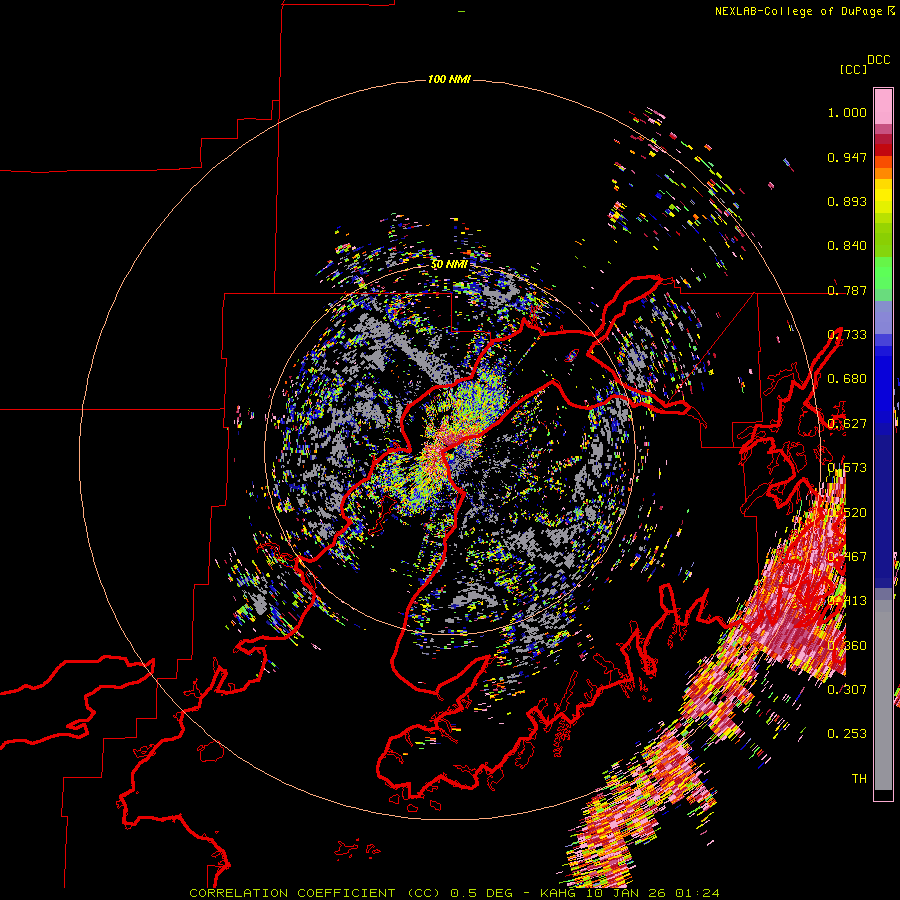
Task: Click the 1.000 scale value
Action: [847, 112]
